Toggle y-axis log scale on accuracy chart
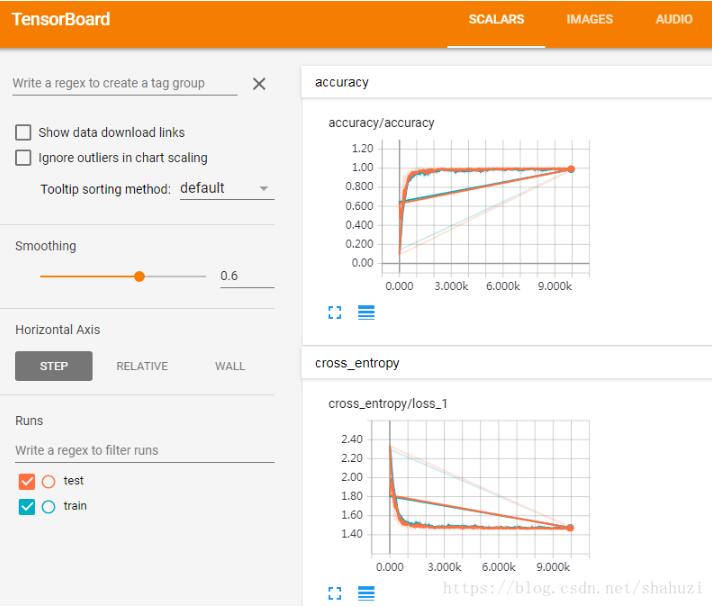Screen dimensions: 712x607 (366, 313)
